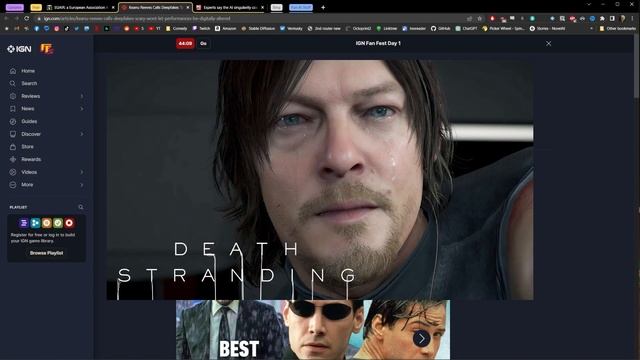Screen dimensions: 640x360
Task: Click the purple playlist icon in Playlist card
Action: click(x=24, y=223)
